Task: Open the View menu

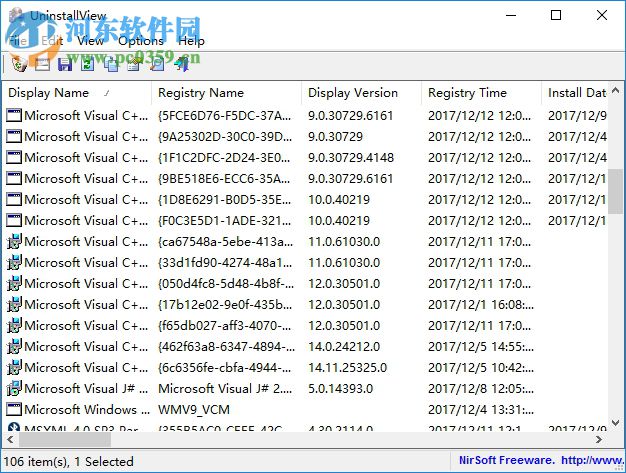Action: (x=91, y=41)
